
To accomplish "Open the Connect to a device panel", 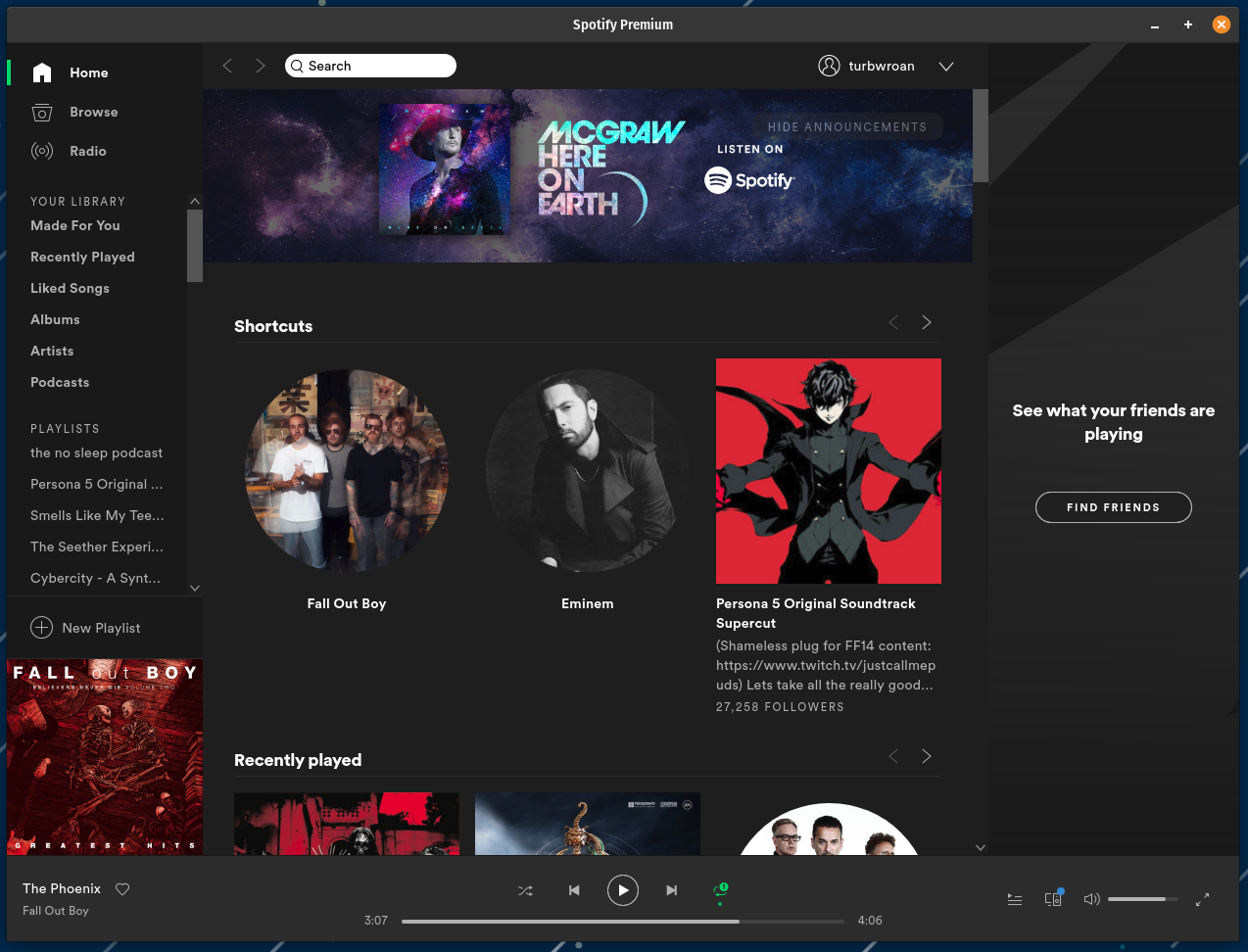I will (x=1053, y=898).
